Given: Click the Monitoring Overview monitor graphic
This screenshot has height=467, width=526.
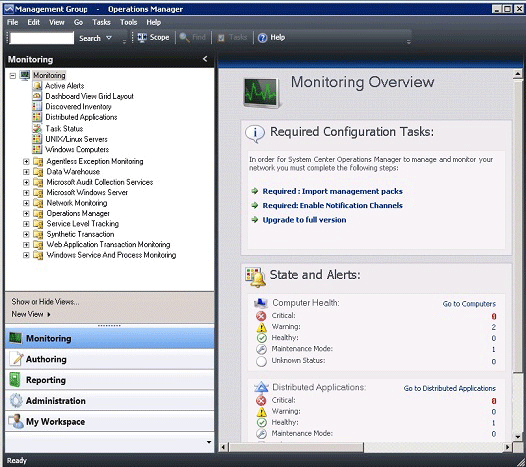Looking at the screenshot, I should click(x=261, y=93).
